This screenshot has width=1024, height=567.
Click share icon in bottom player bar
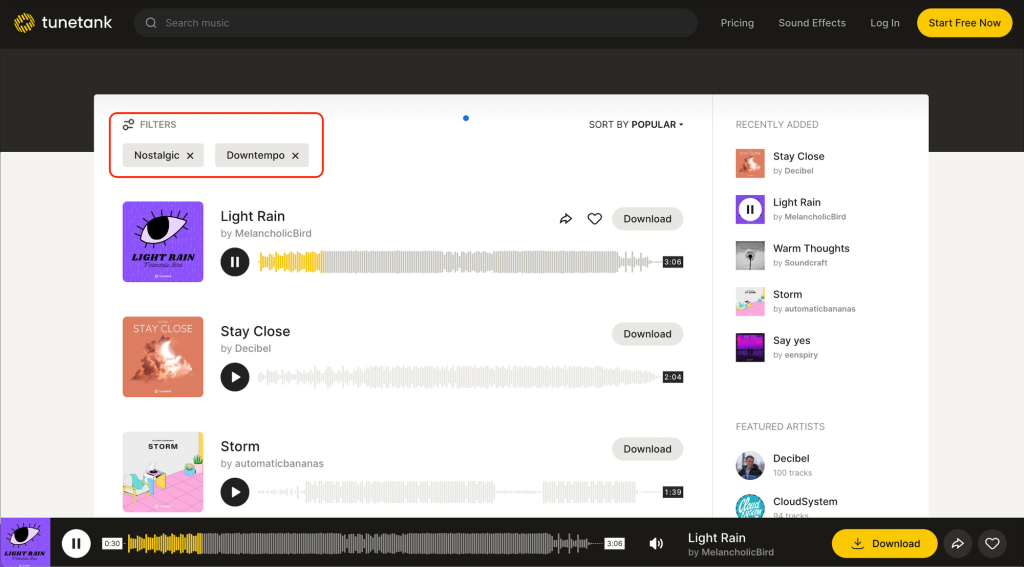point(957,544)
